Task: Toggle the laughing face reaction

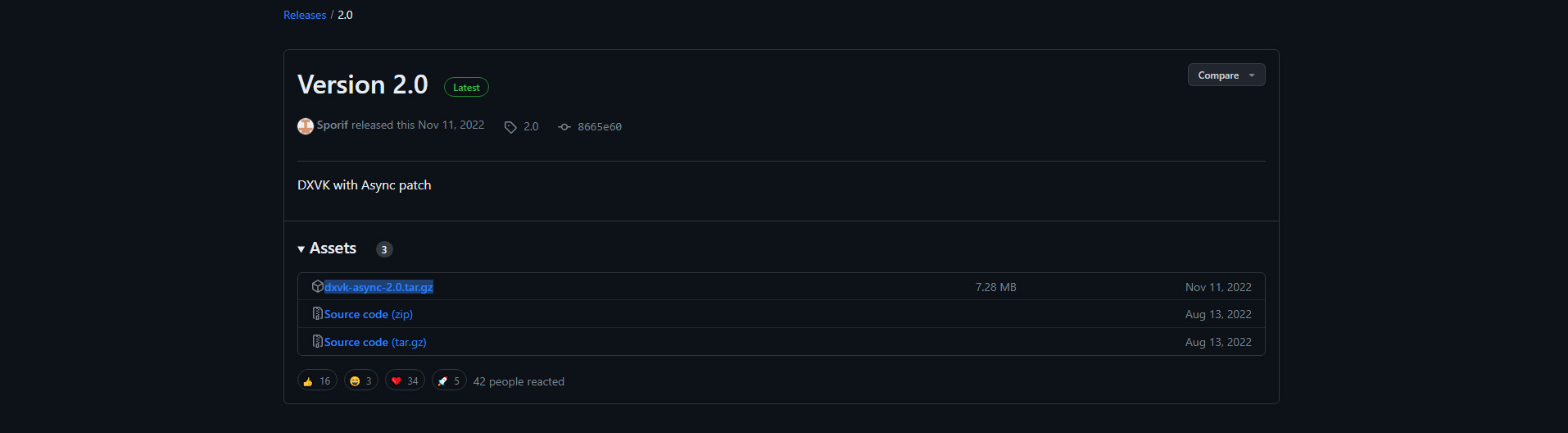Action: (x=361, y=381)
